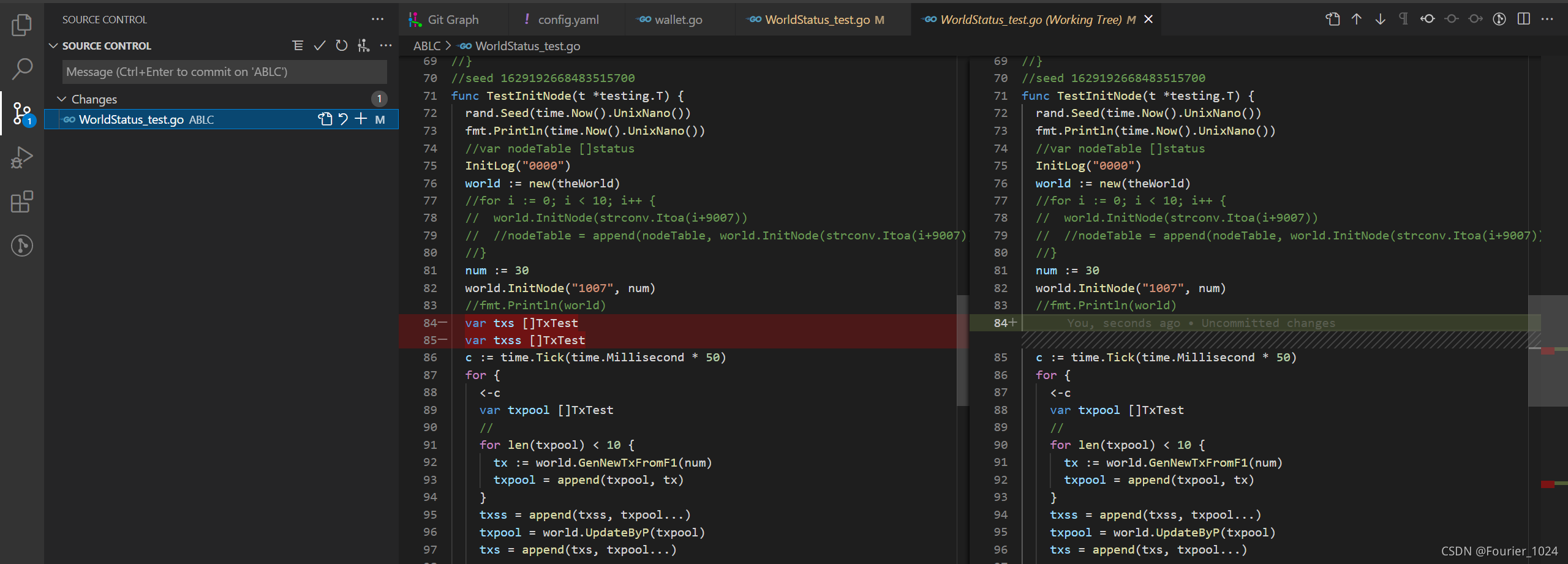Click line 86 time.Tick in left pane

595,357
